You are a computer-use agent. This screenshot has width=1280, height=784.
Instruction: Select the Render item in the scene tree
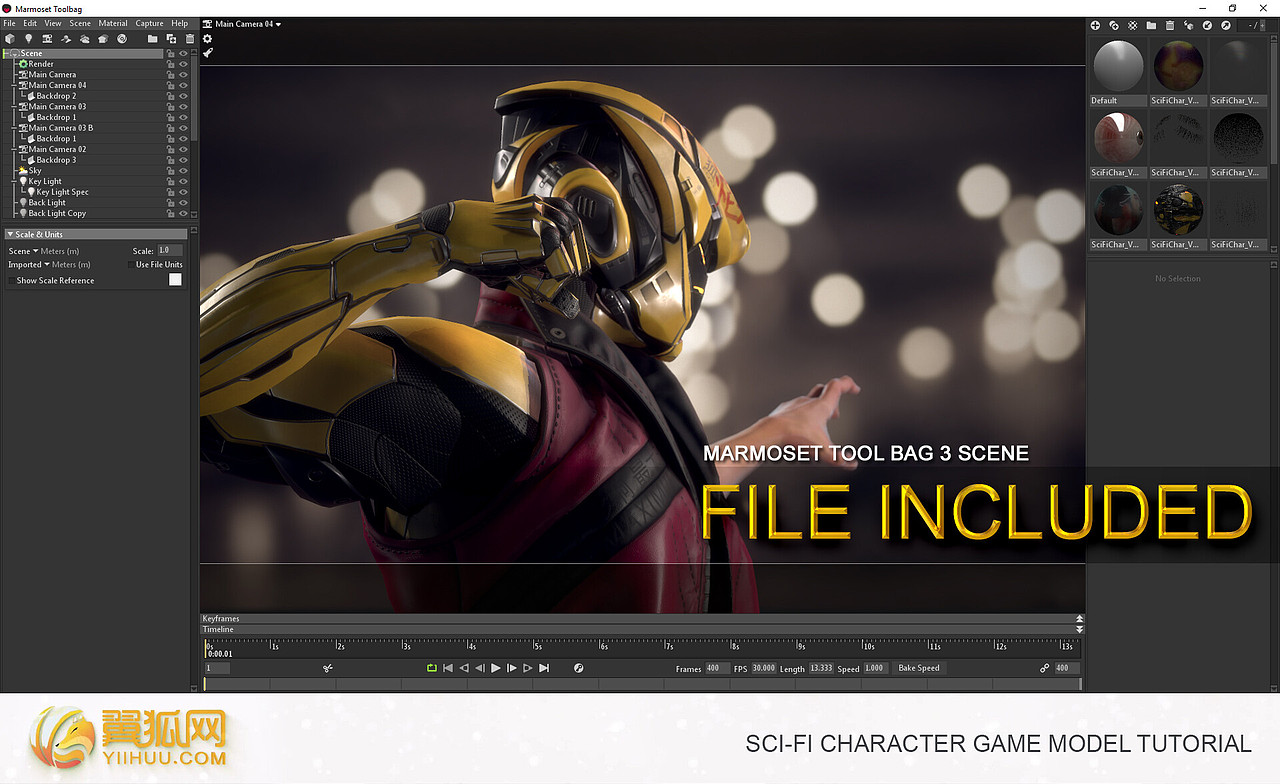41,64
